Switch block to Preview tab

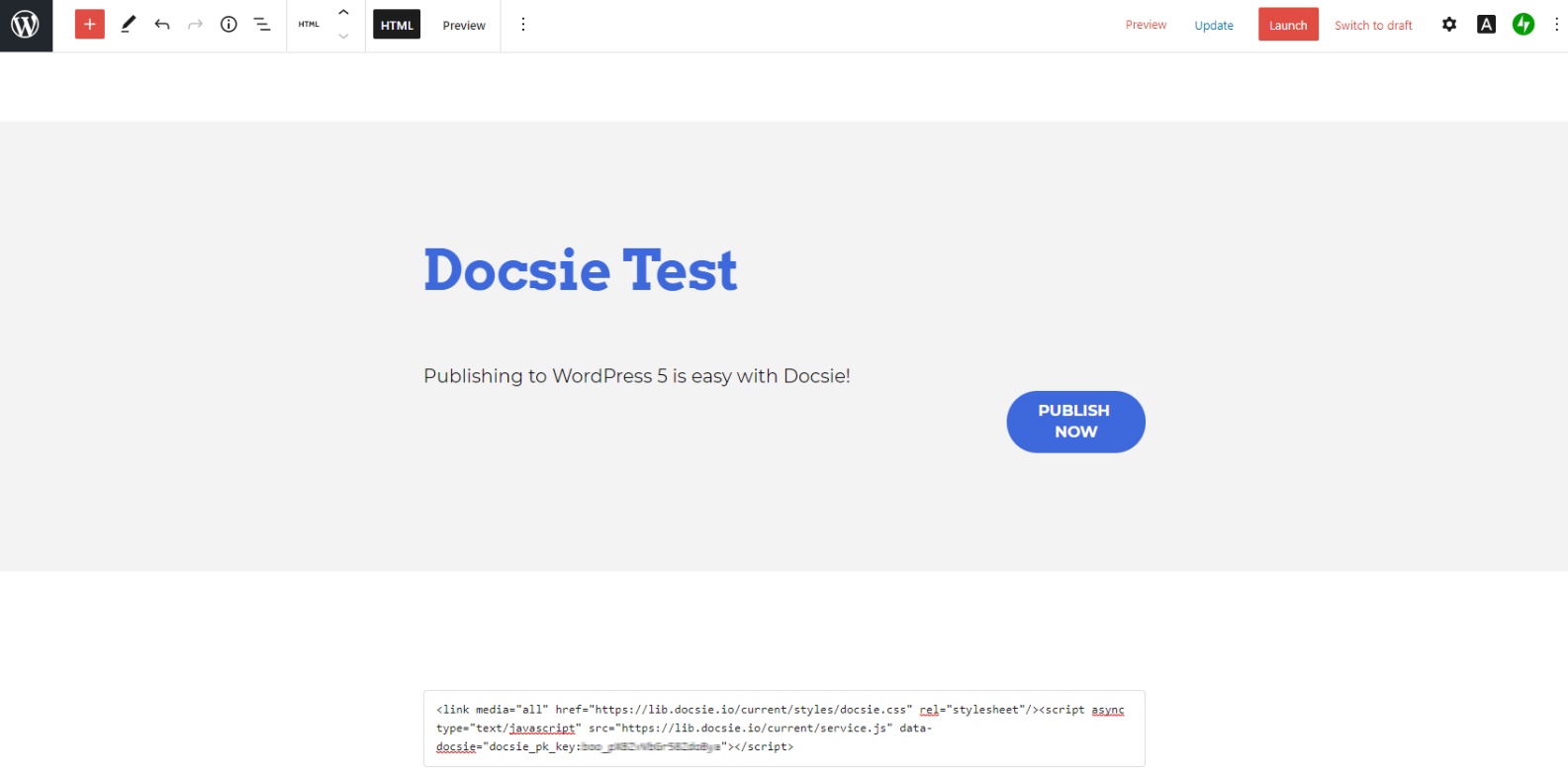464,25
